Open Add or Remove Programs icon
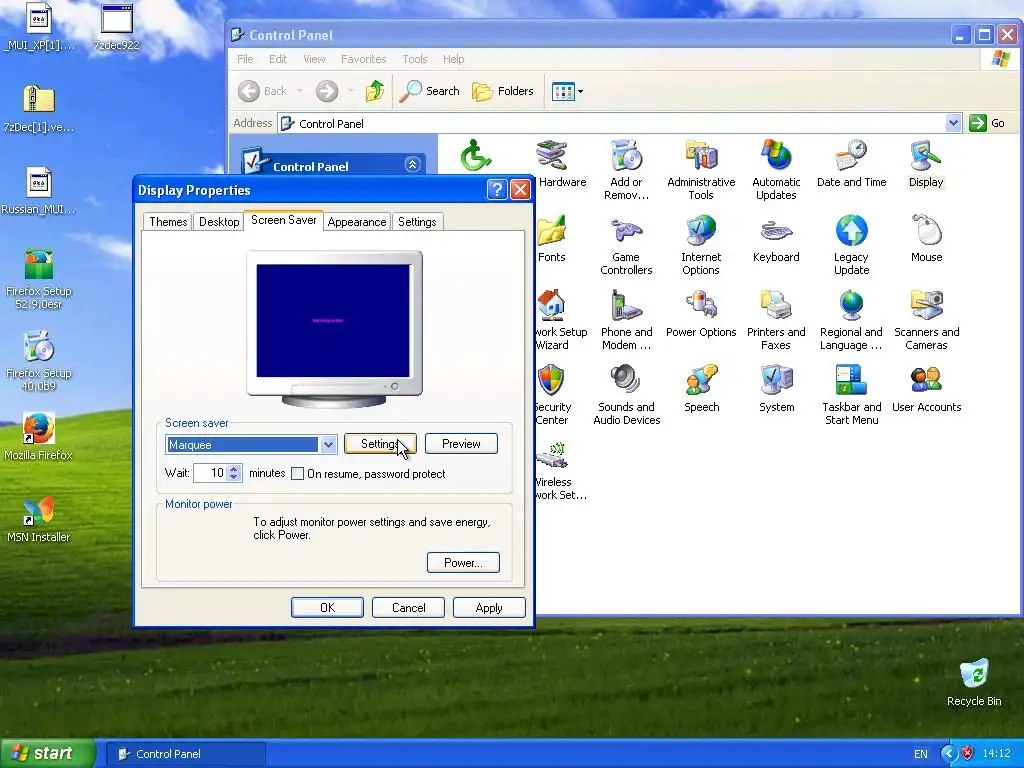The height and width of the screenshot is (768, 1024). 626,170
